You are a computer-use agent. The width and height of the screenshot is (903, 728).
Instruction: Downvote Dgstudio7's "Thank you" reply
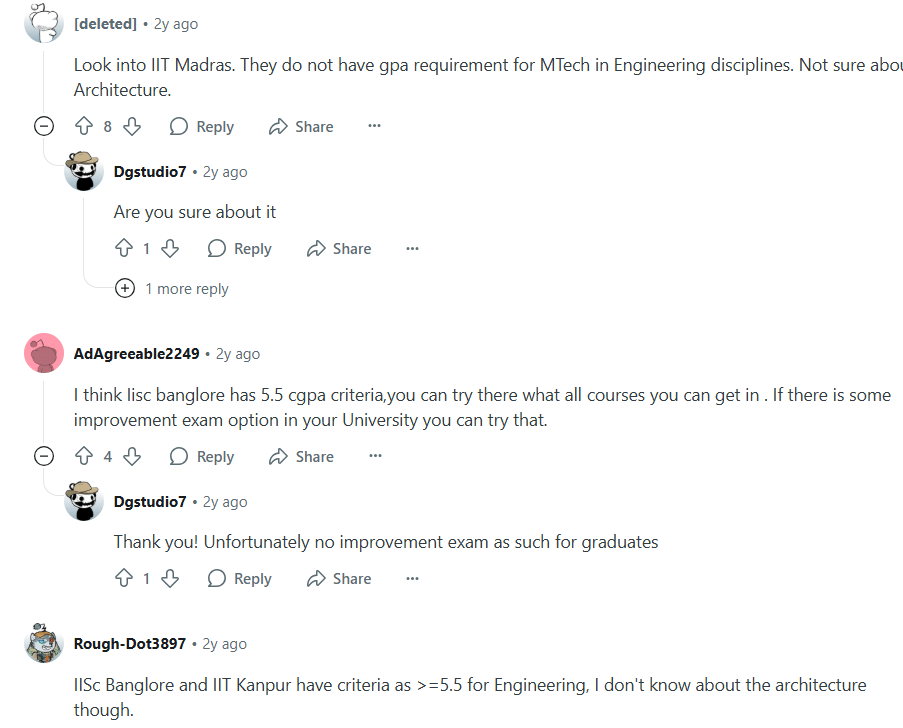pyautogui.click(x=170, y=579)
